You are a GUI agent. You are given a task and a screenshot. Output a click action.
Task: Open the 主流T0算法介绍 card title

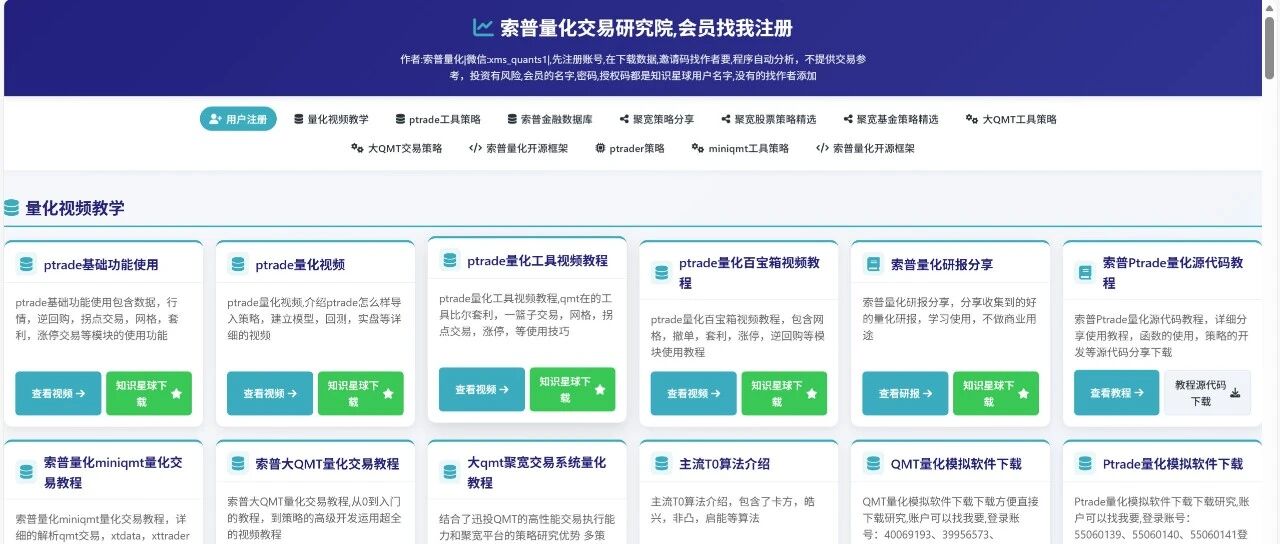tap(724, 464)
